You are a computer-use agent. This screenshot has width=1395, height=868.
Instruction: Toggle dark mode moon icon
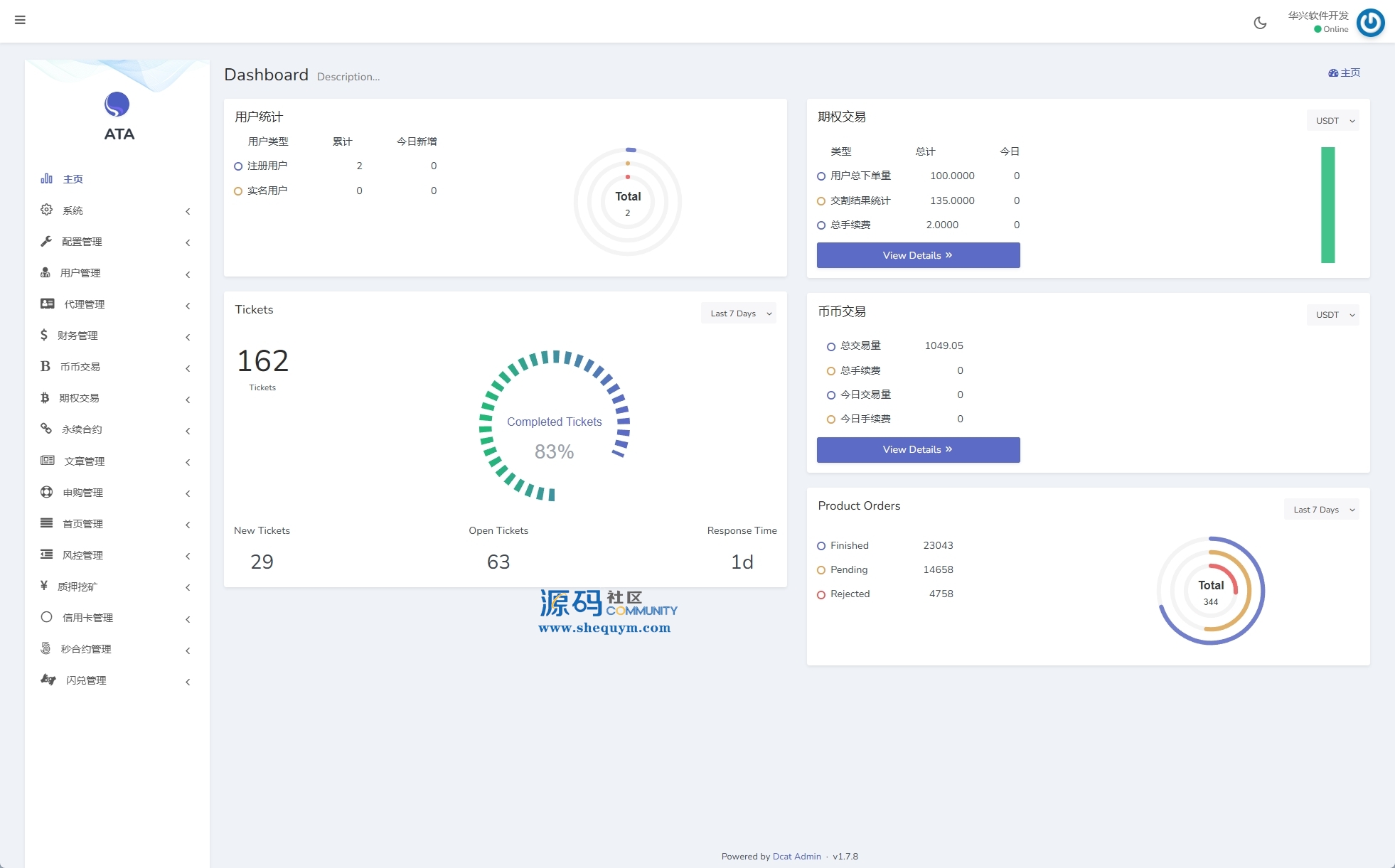pyautogui.click(x=1260, y=23)
